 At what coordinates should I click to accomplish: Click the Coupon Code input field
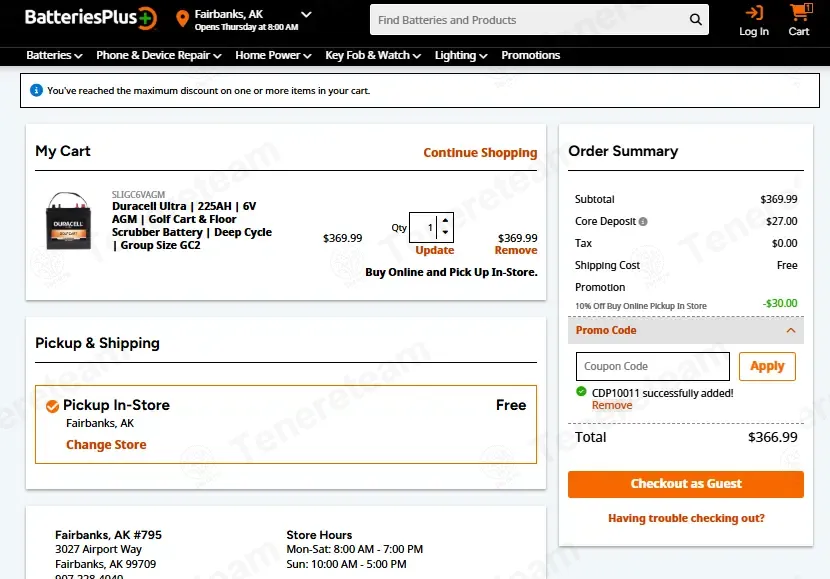coord(653,366)
